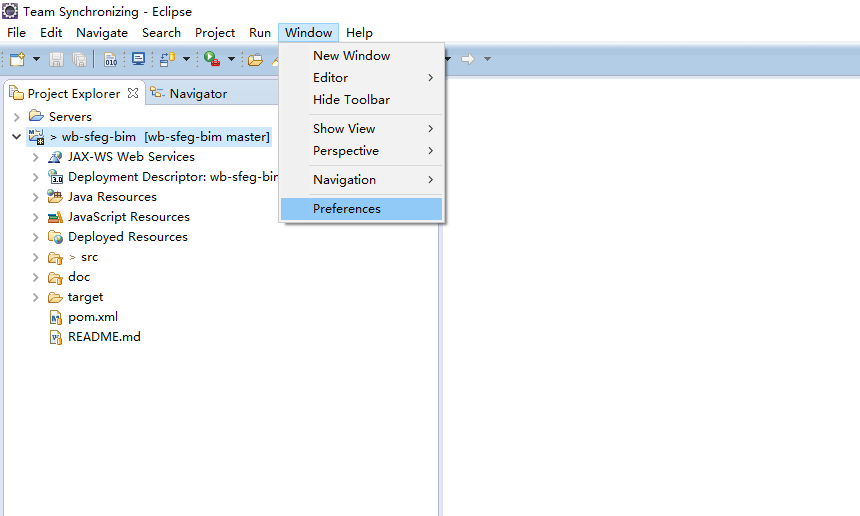
Task: Click the binary 010 file toolbar icon
Action: (x=110, y=59)
